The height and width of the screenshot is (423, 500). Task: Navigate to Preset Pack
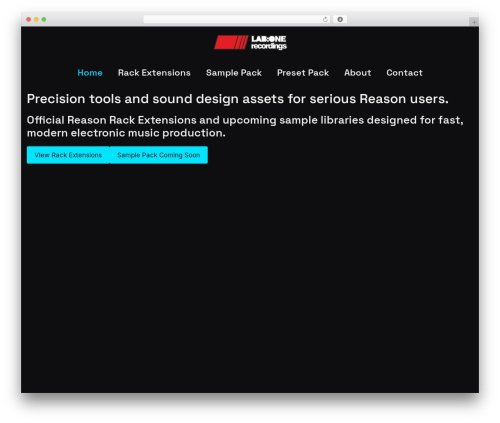303,73
